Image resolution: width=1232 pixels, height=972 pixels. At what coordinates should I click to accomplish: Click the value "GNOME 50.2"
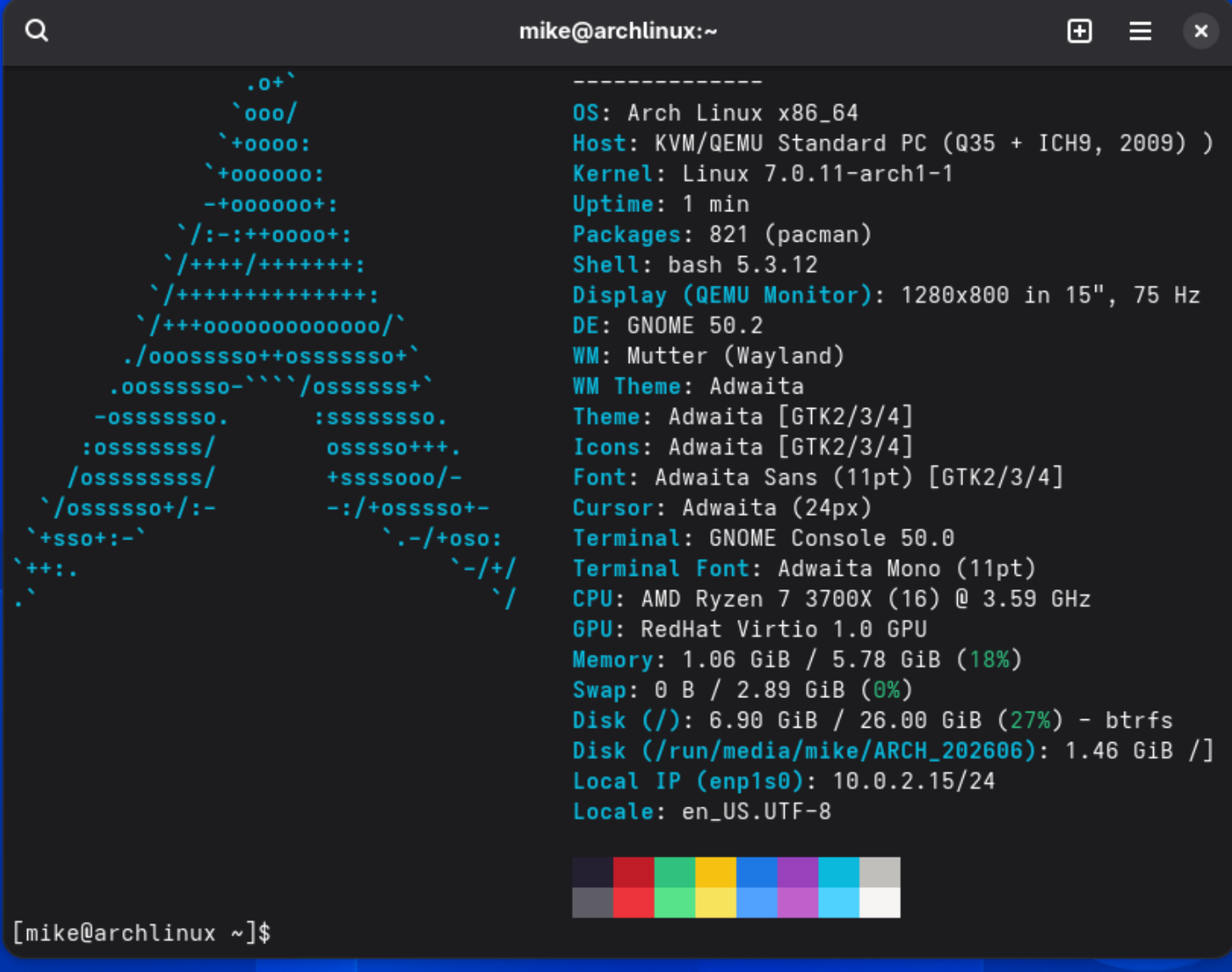click(695, 326)
